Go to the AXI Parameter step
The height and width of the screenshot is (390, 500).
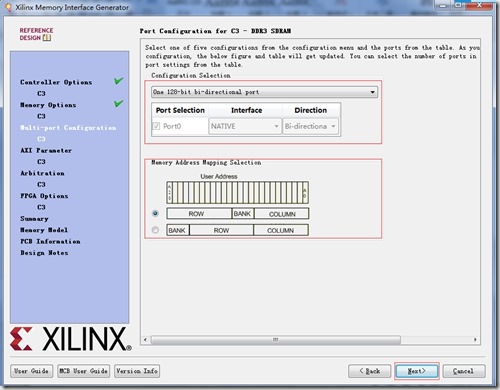(46, 150)
